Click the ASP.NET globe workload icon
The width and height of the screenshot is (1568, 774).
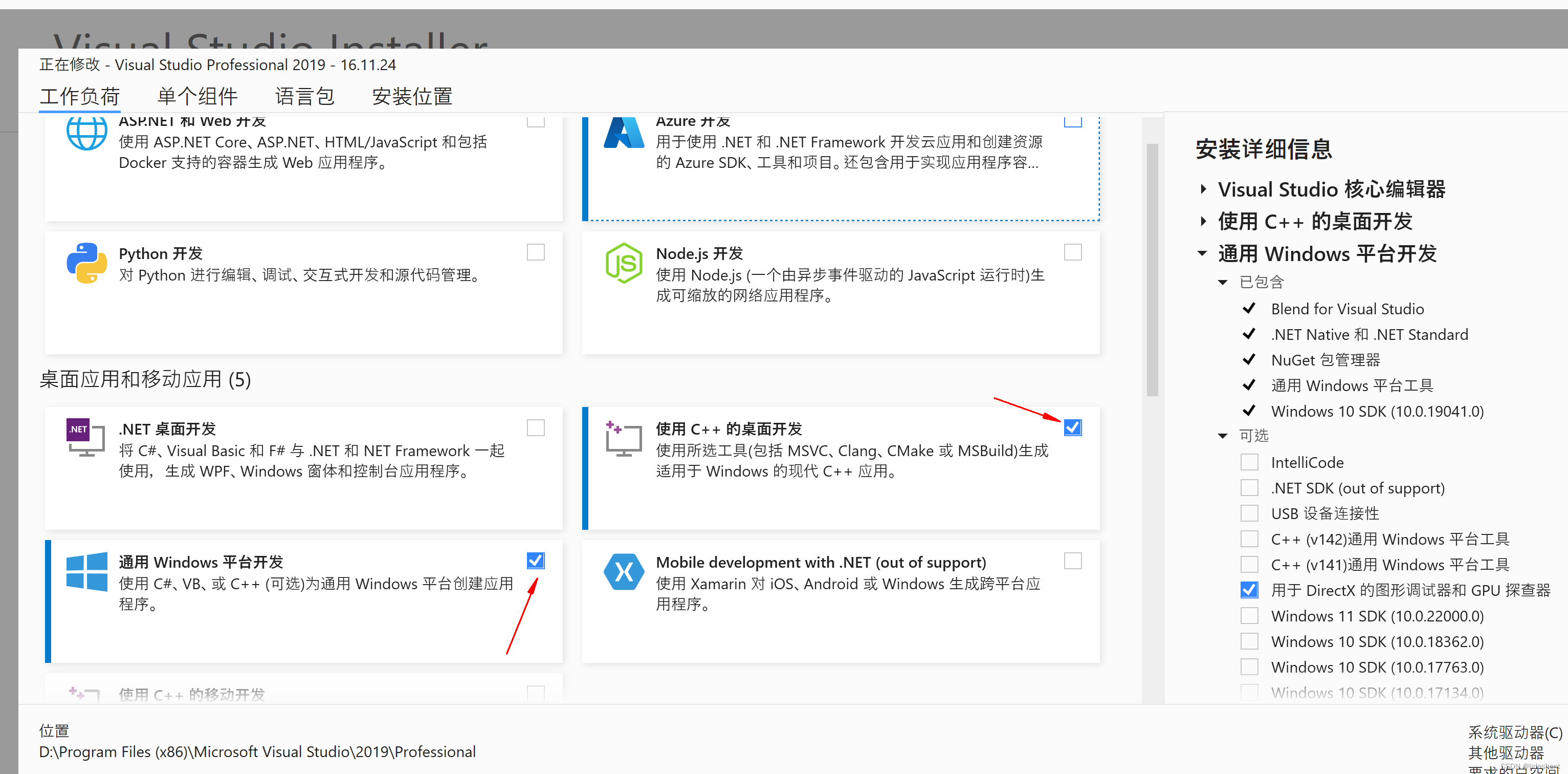86,134
